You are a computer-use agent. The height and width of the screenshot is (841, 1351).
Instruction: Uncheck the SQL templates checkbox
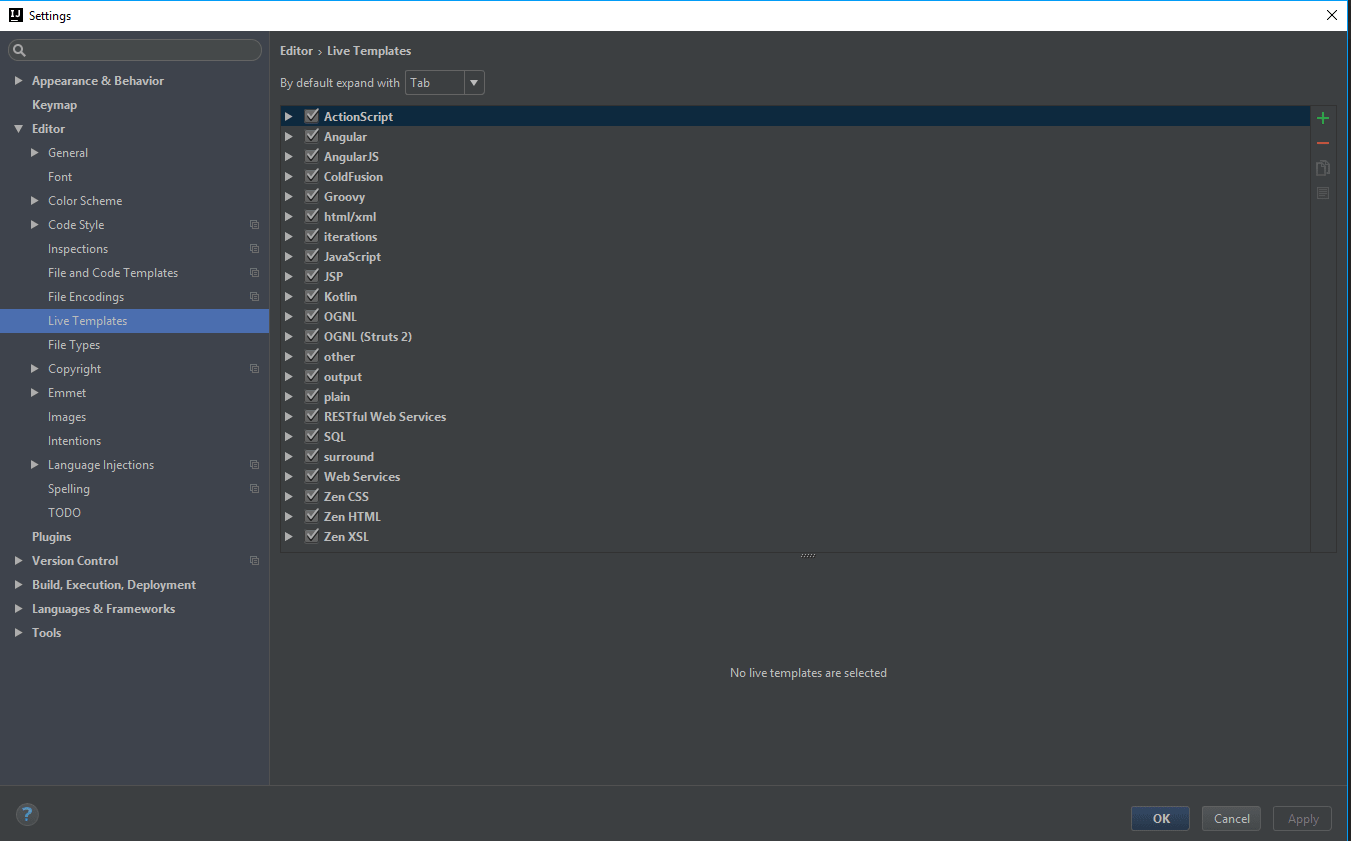311,436
